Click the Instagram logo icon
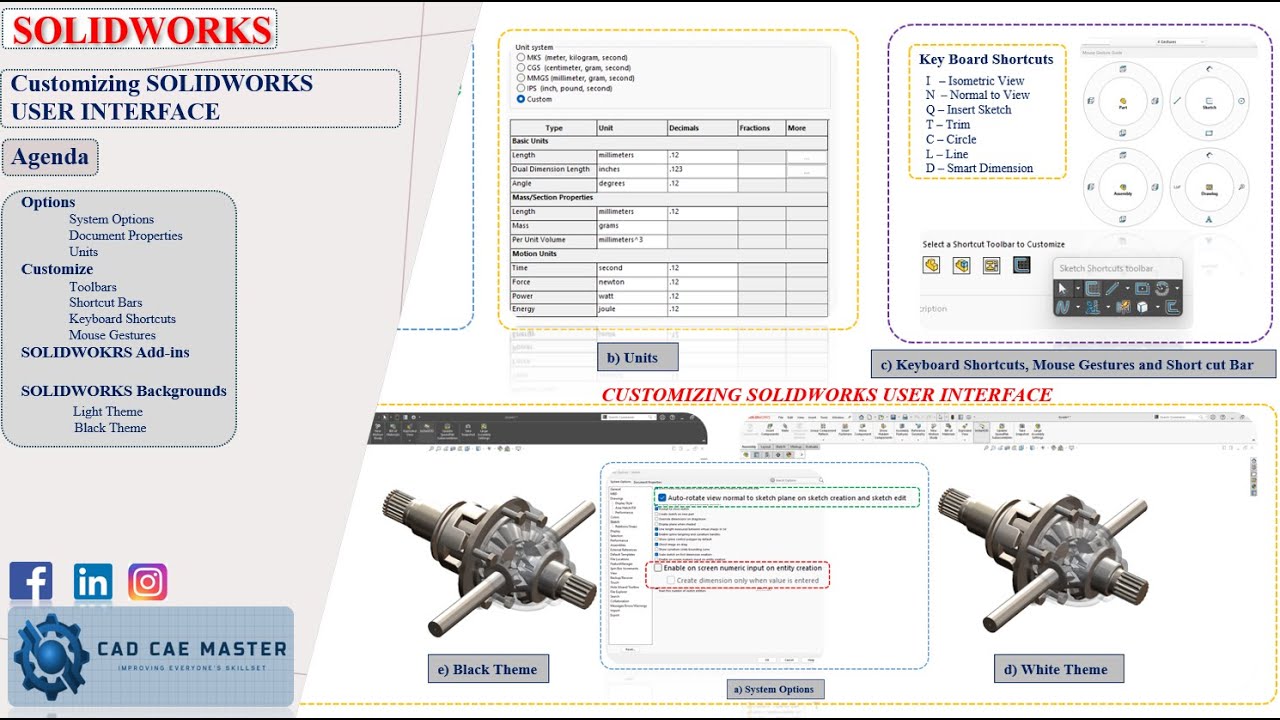This screenshot has height=720, width=1280. click(x=148, y=582)
